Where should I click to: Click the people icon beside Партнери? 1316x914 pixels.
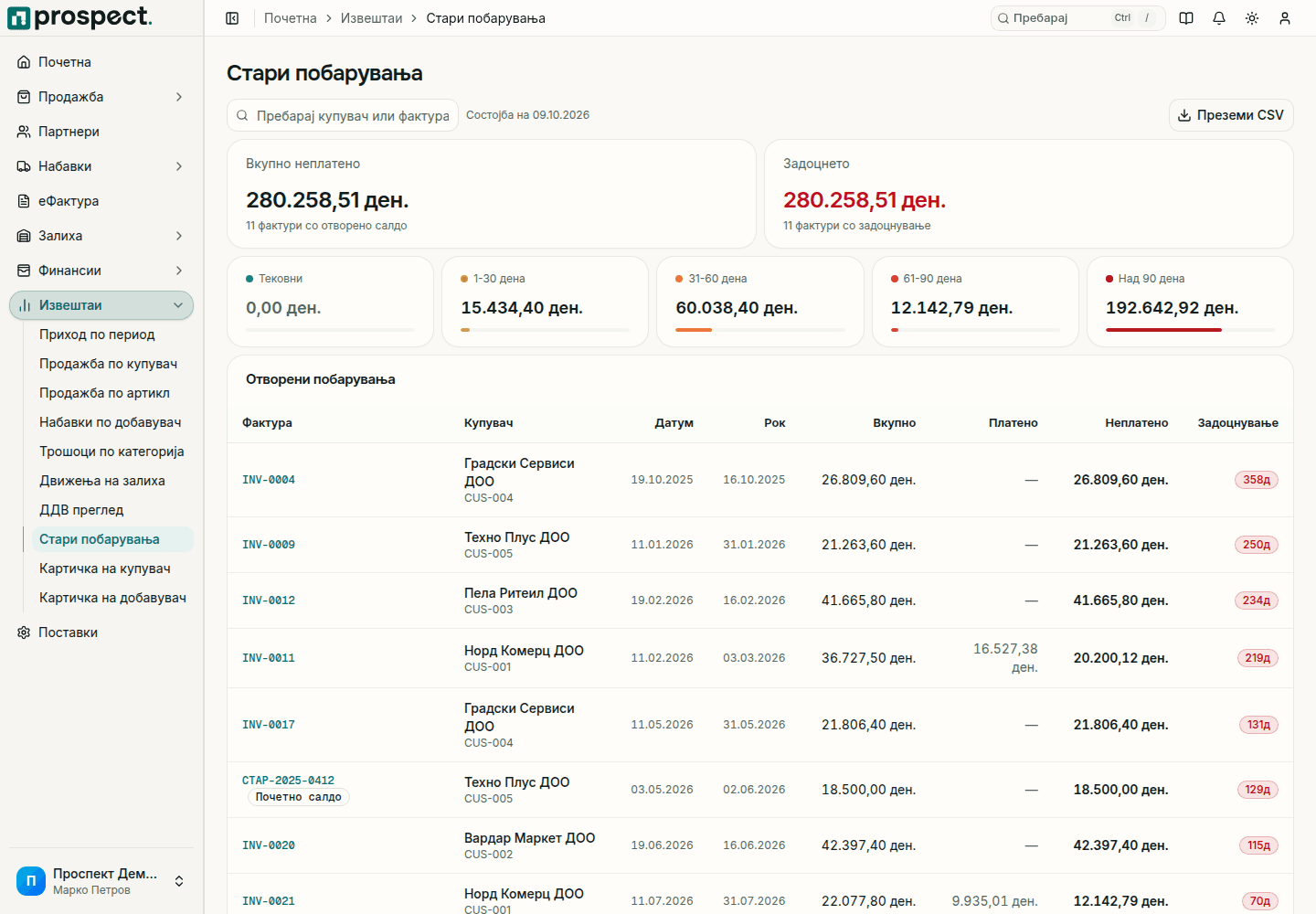tap(24, 132)
